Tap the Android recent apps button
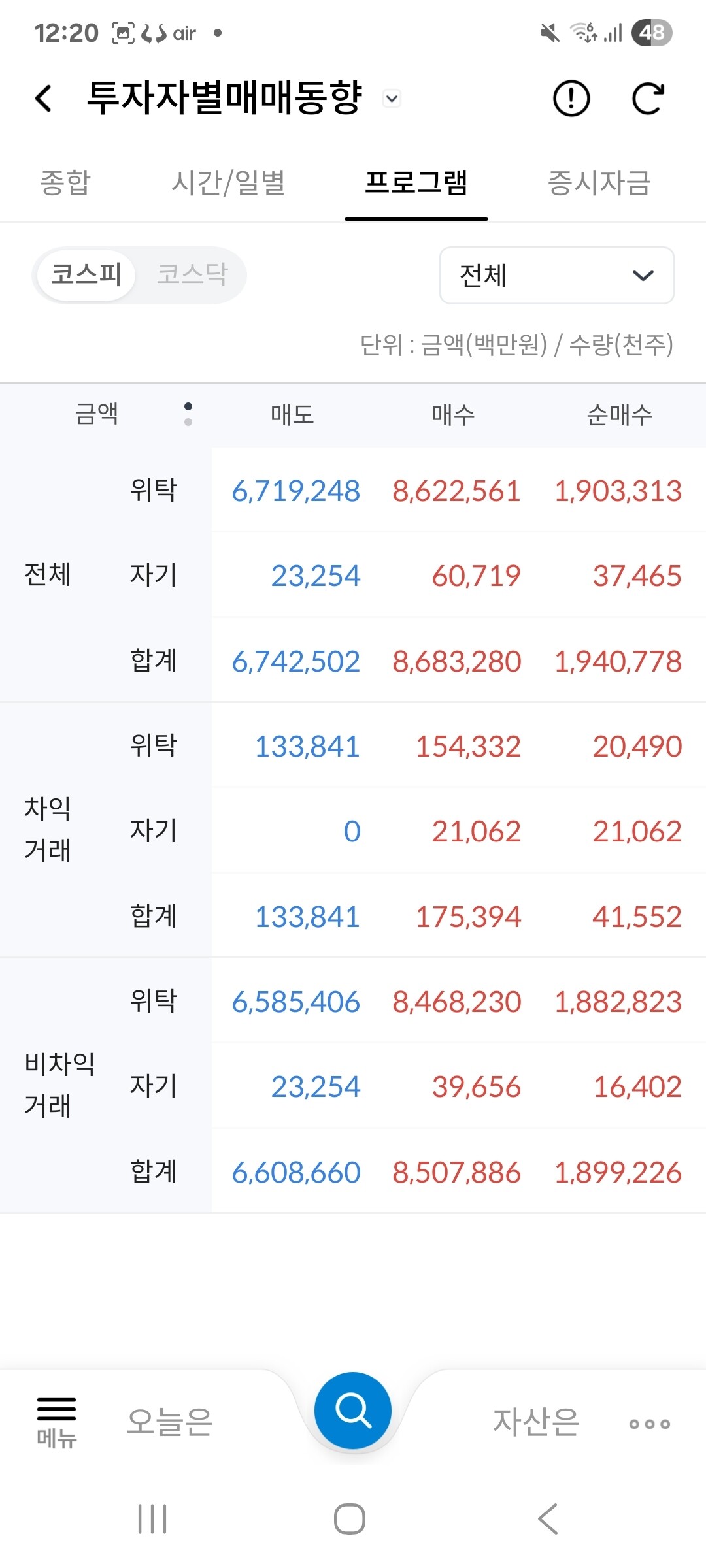This screenshot has height=1568, width=706. point(152,1518)
